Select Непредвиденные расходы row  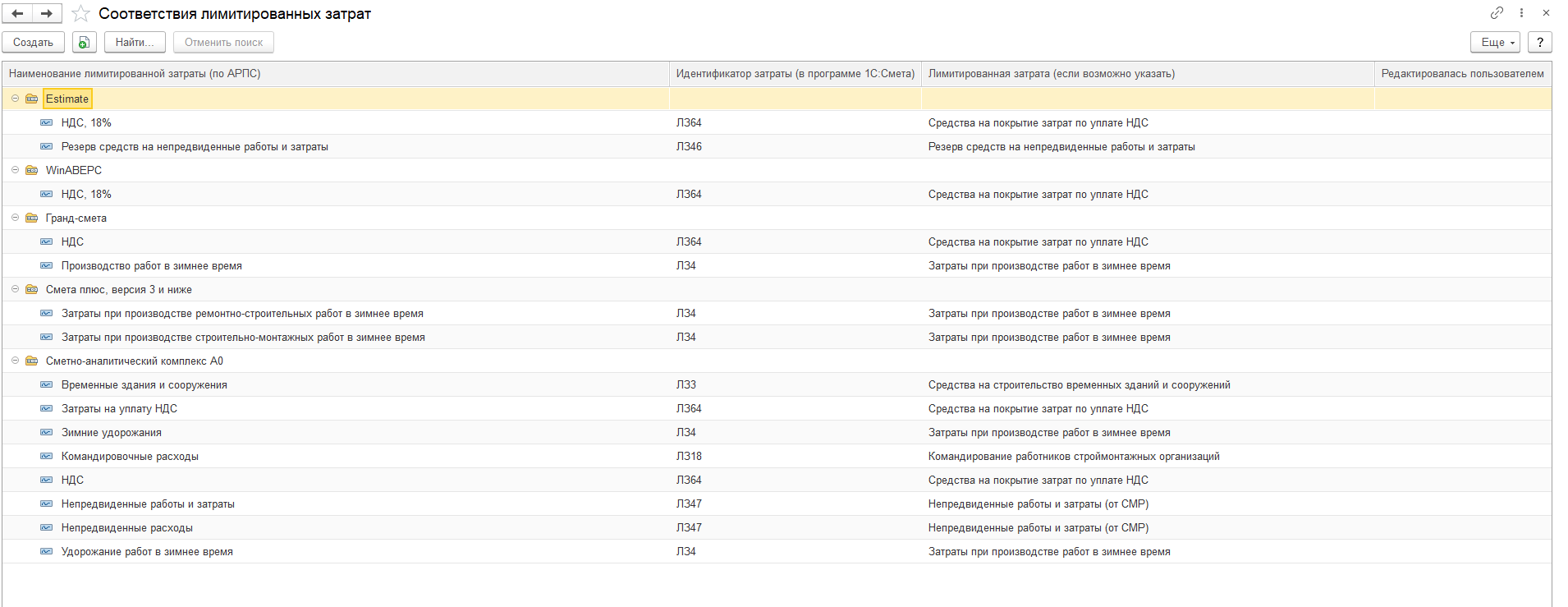pos(777,527)
